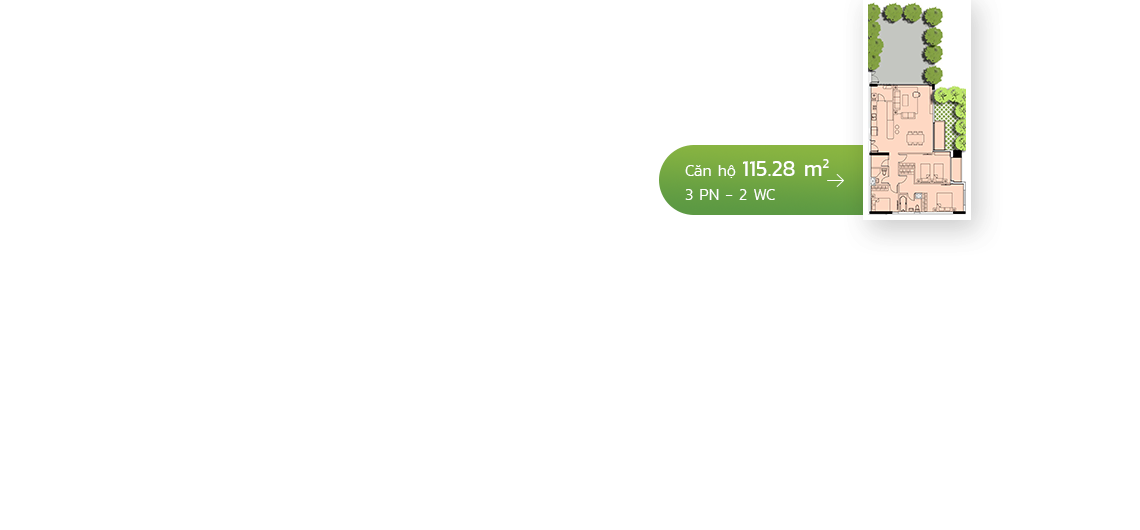Select the bottom-left bedroom of the plan
Viewport: 1140px width, 530px height.
880,201
